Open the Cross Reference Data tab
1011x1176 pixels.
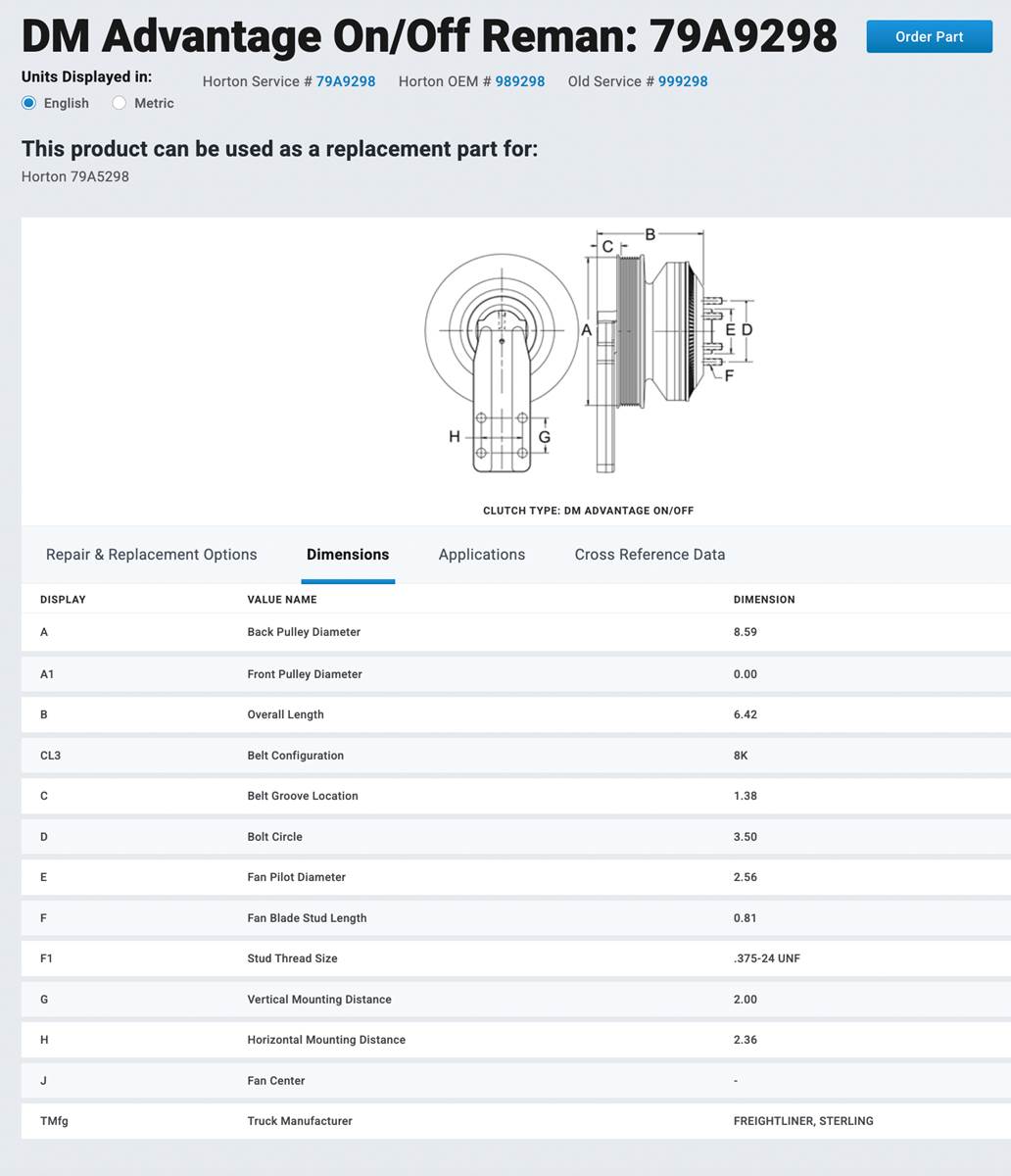(650, 555)
